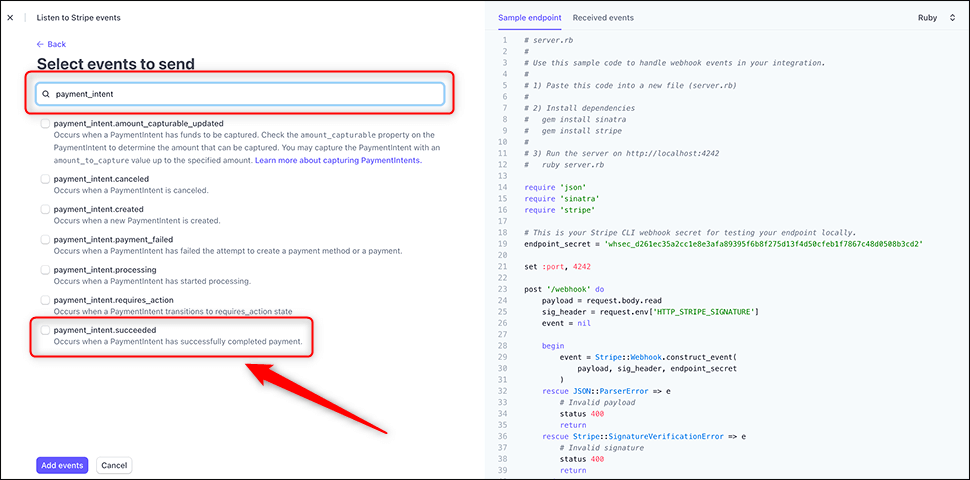The height and width of the screenshot is (480, 970).
Task: Click the payment_intent.processing event label
Action: (x=105, y=270)
